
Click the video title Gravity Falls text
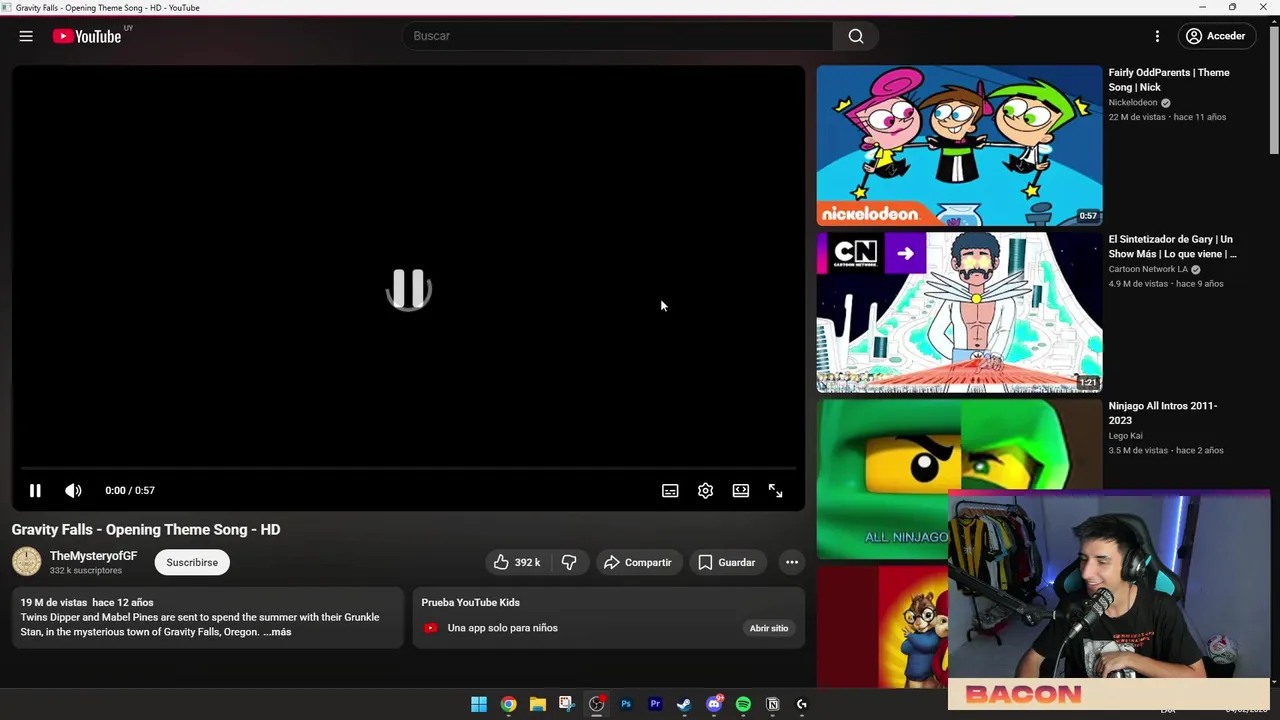click(146, 530)
